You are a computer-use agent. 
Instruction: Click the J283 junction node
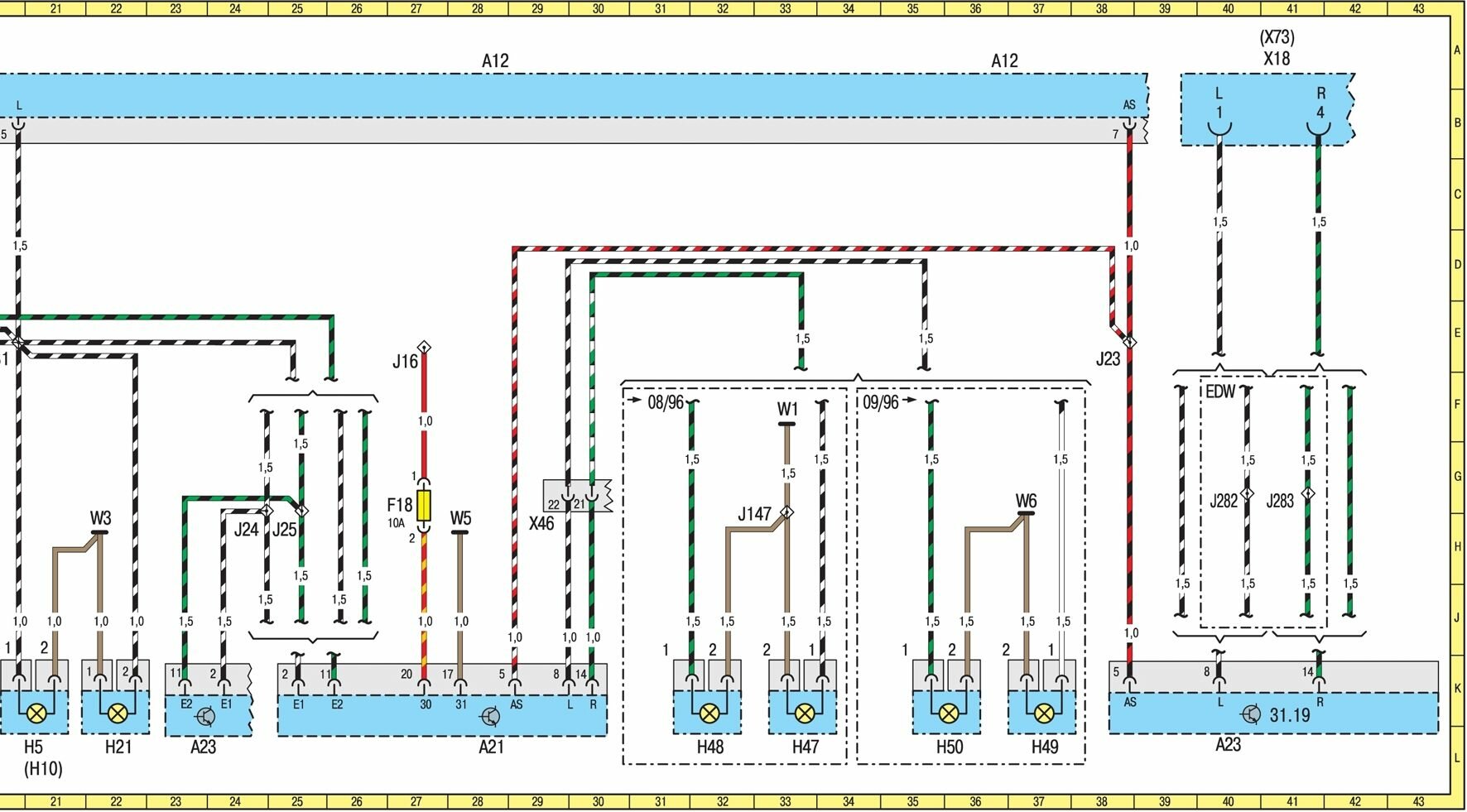1308,494
